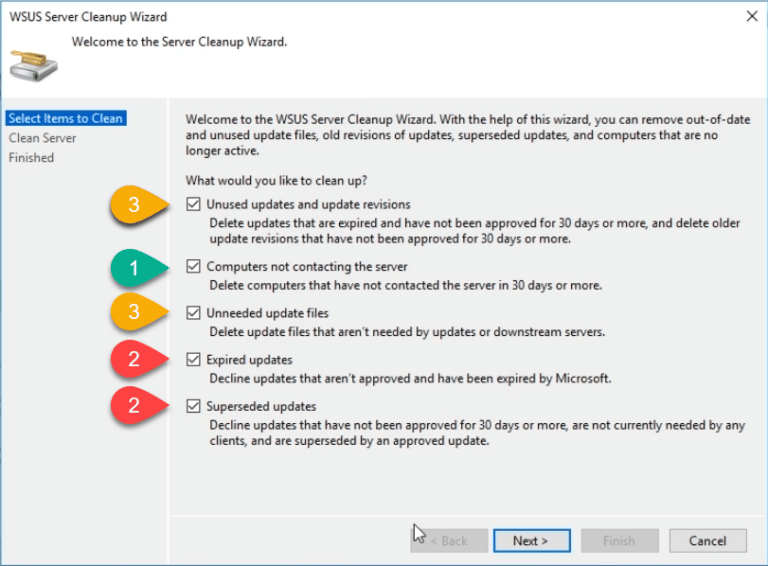
Task: Click the green number 1 badge
Action: (134, 267)
